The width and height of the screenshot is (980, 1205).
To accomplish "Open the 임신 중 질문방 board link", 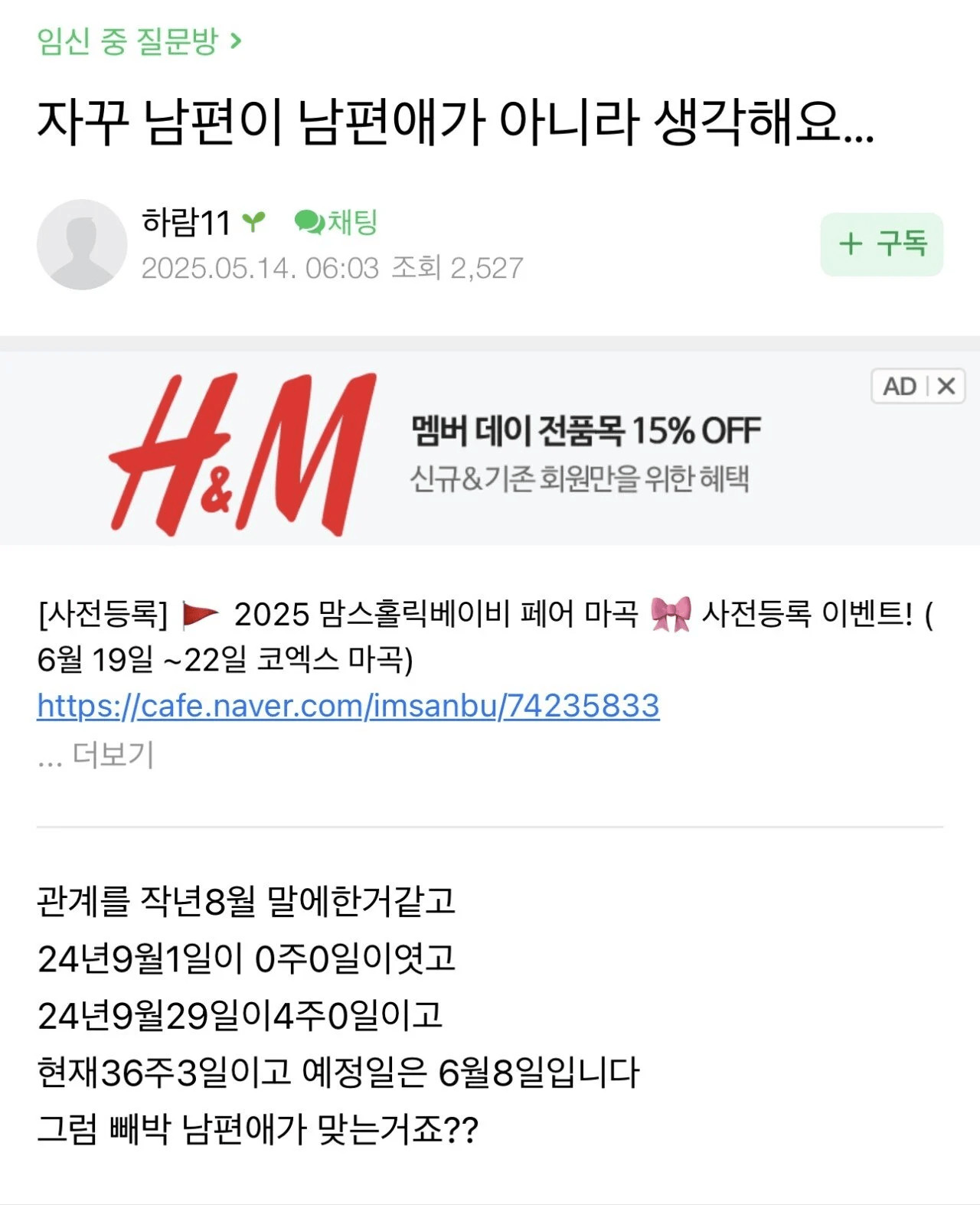I will point(128,41).
